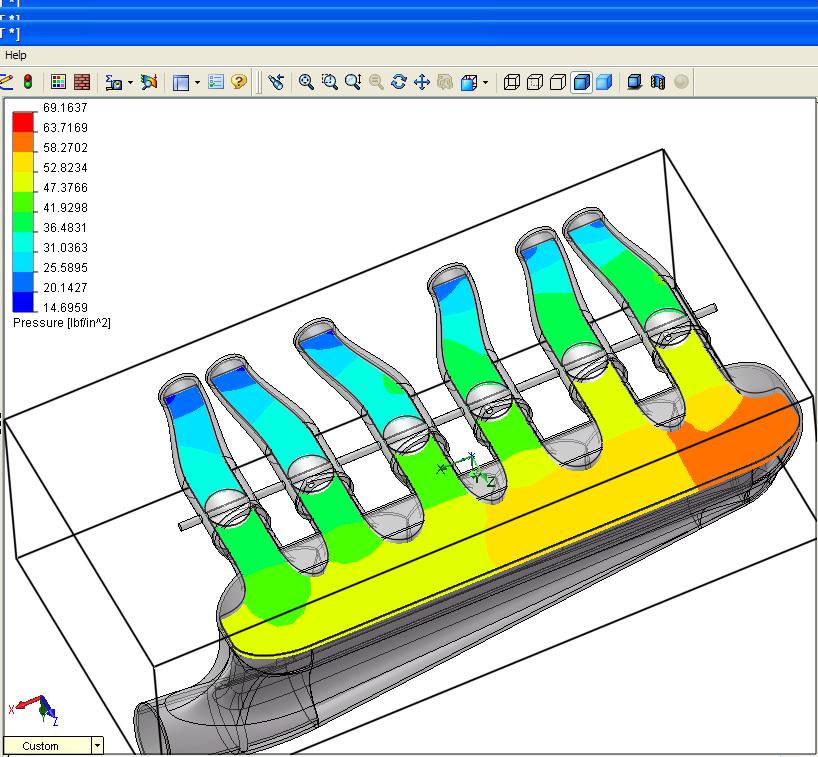The image size is (818, 757).
Task: Click the brick wall texture icon
Action: pos(82,82)
